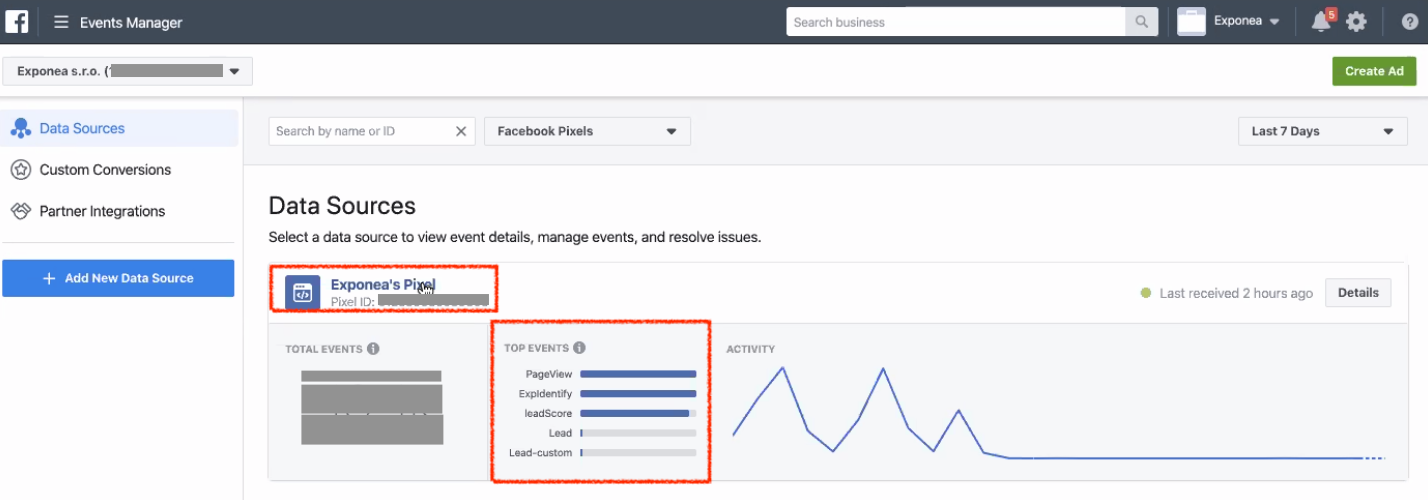Image resolution: width=1428 pixels, height=500 pixels.
Task: Open the Last 7 Days date dropdown
Action: pos(1322,131)
